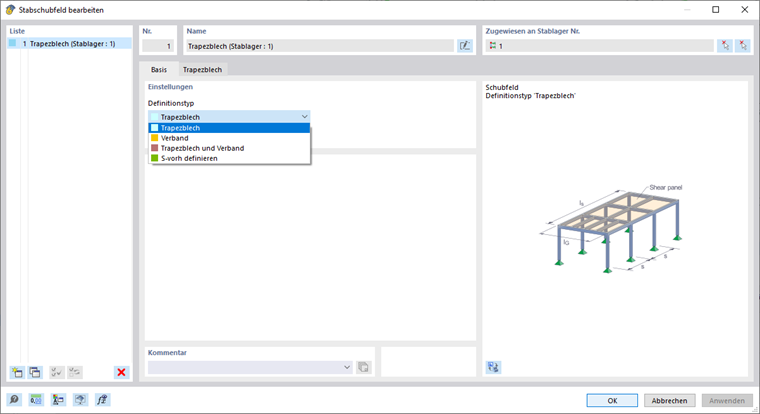Click the Name input field
Image resolution: width=760 pixels, height=414 pixels.
tap(320, 46)
